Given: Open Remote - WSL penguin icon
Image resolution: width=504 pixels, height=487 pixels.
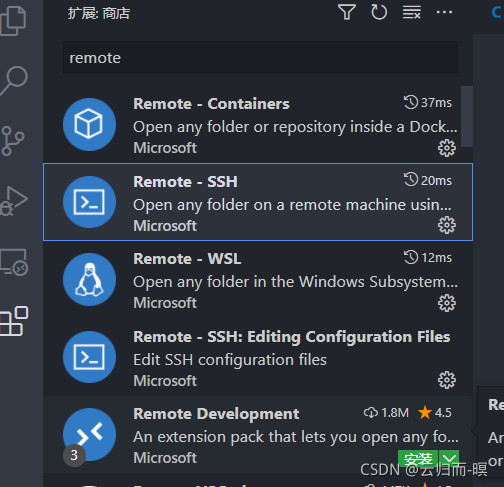Looking at the screenshot, I should point(89,279).
